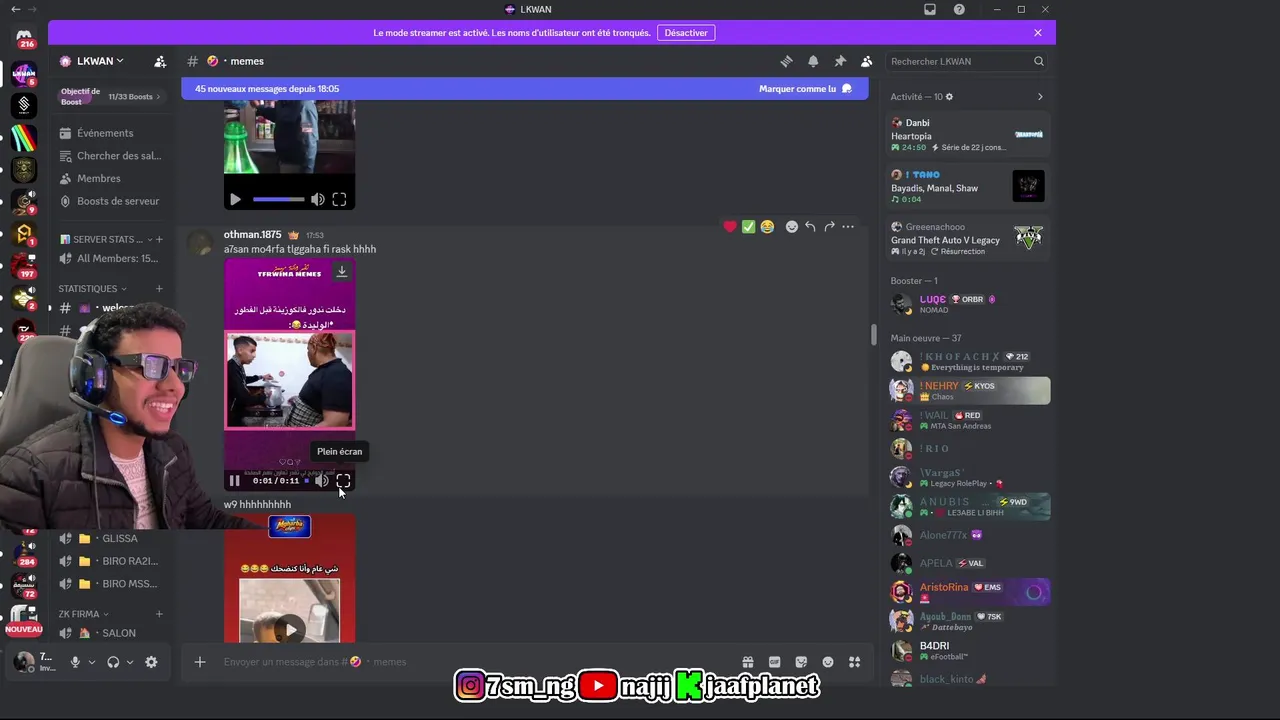Click Désactiver to turn off streamer mode

pyautogui.click(x=686, y=33)
